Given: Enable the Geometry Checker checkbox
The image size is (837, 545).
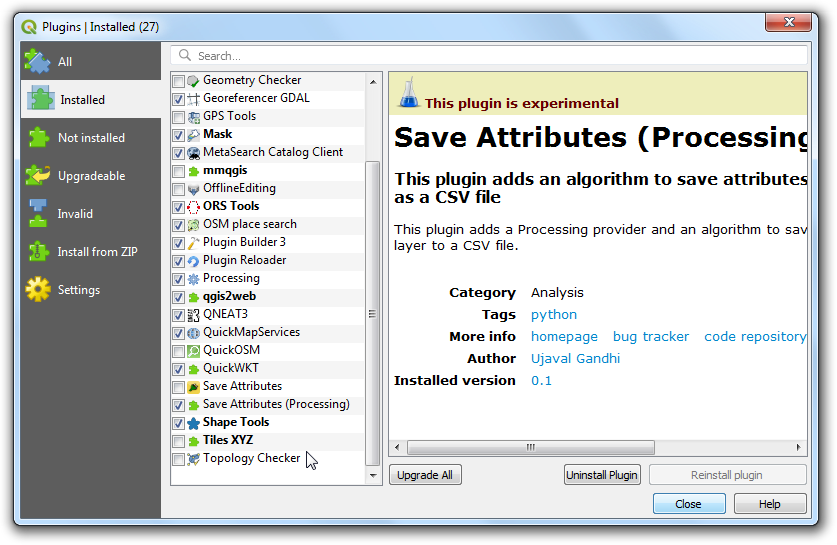Looking at the screenshot, I should click(x=178, y=81).
